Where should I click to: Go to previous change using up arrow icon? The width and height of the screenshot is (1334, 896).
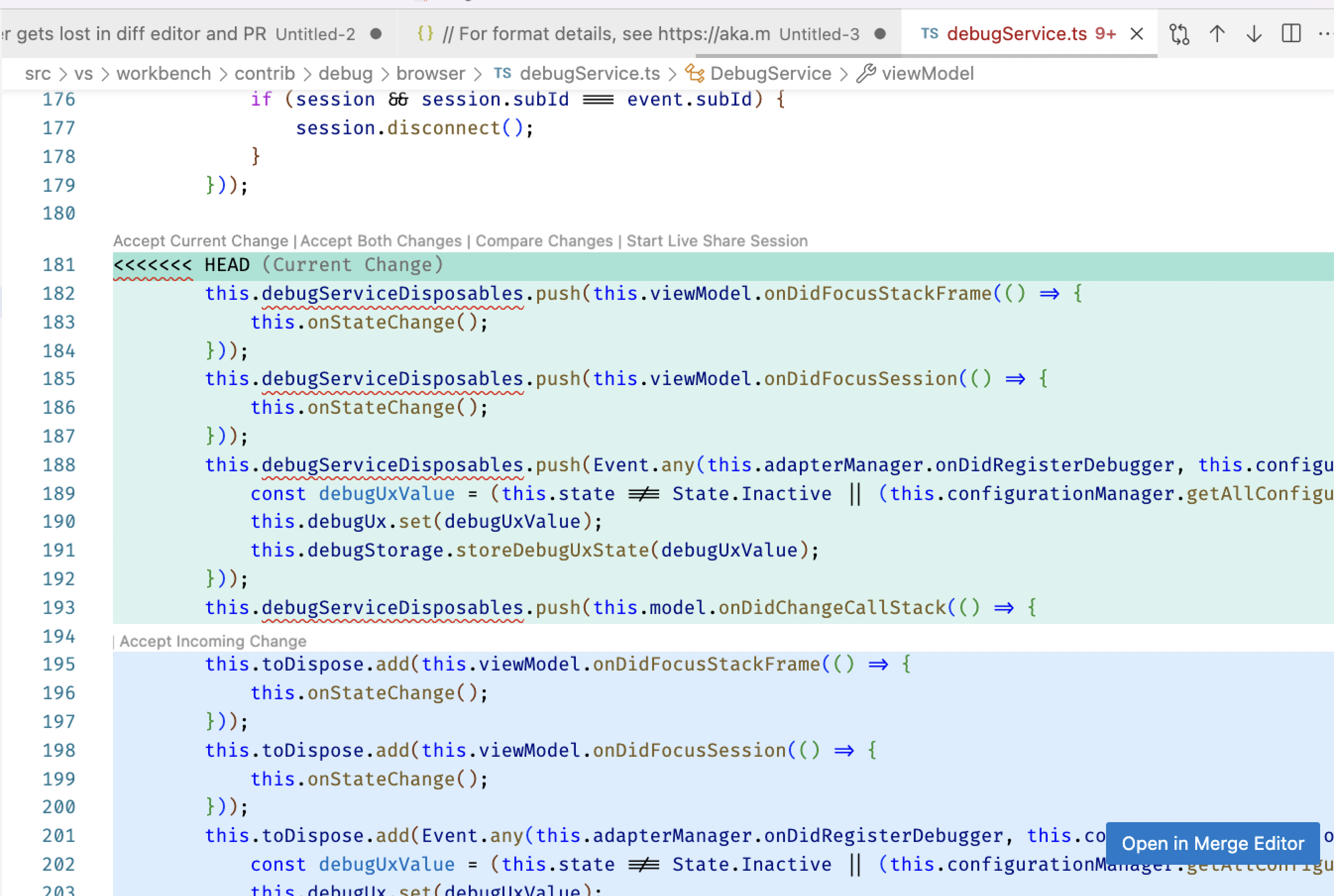click(x=1217, y=34)
